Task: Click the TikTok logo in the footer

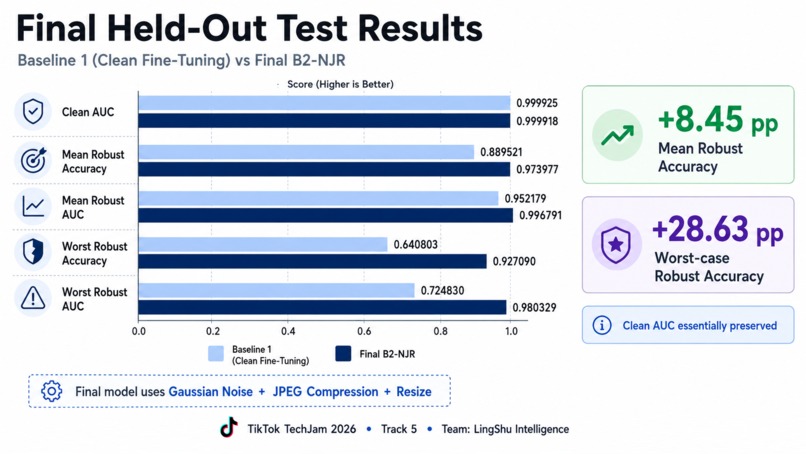Action: pyautogui.click(x=229, y=427)
